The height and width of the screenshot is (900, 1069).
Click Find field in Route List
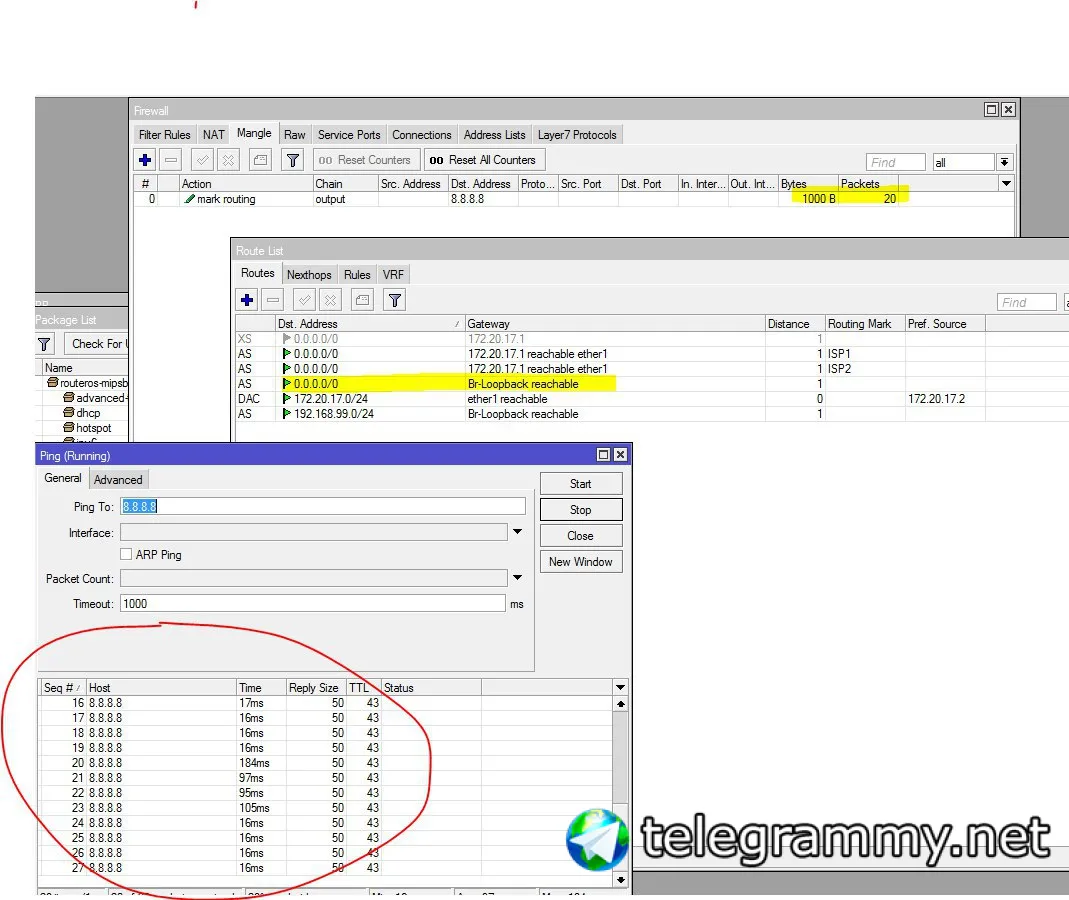point(1026,302)
